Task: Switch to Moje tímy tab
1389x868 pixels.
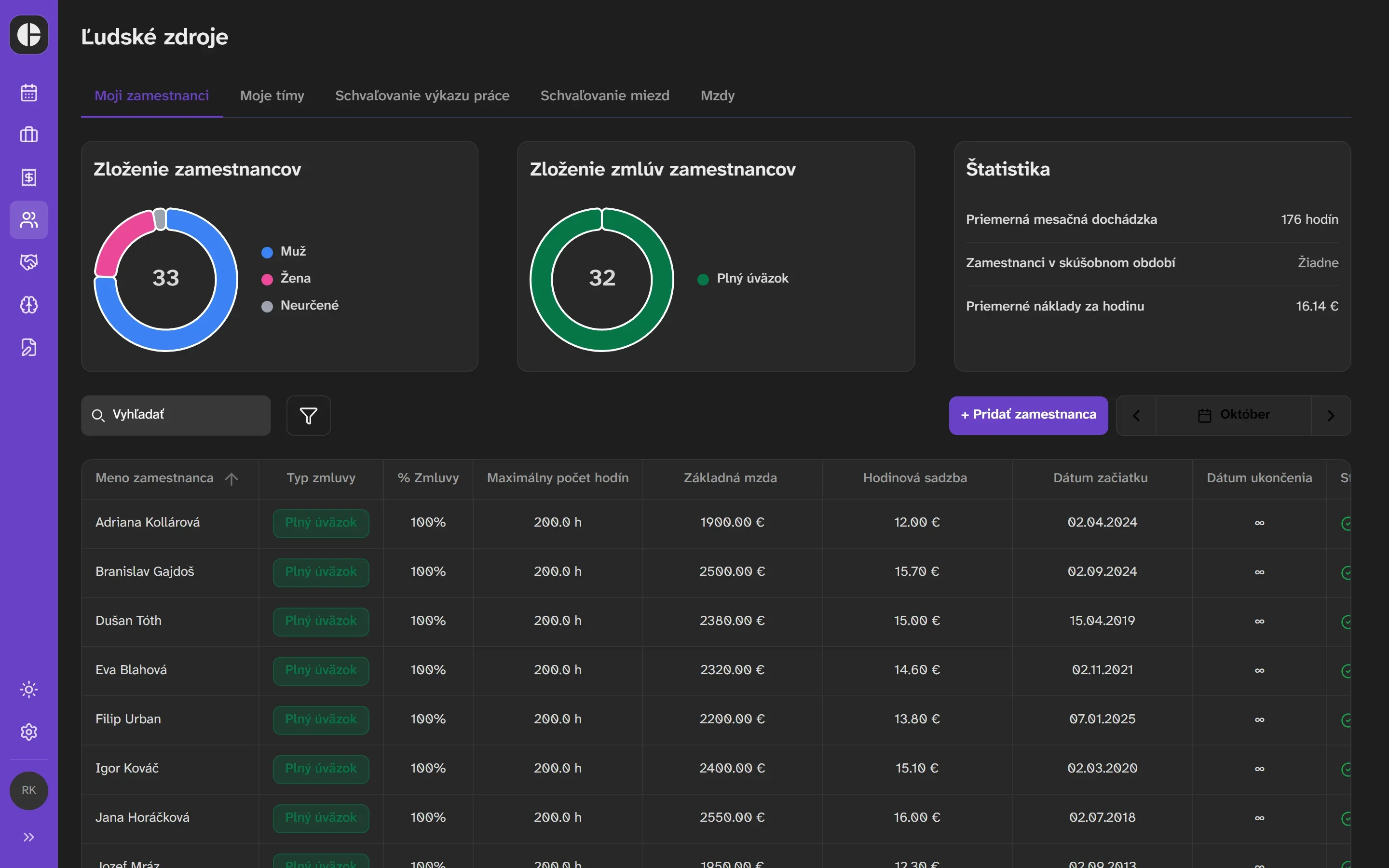Action: click(272, 96)
